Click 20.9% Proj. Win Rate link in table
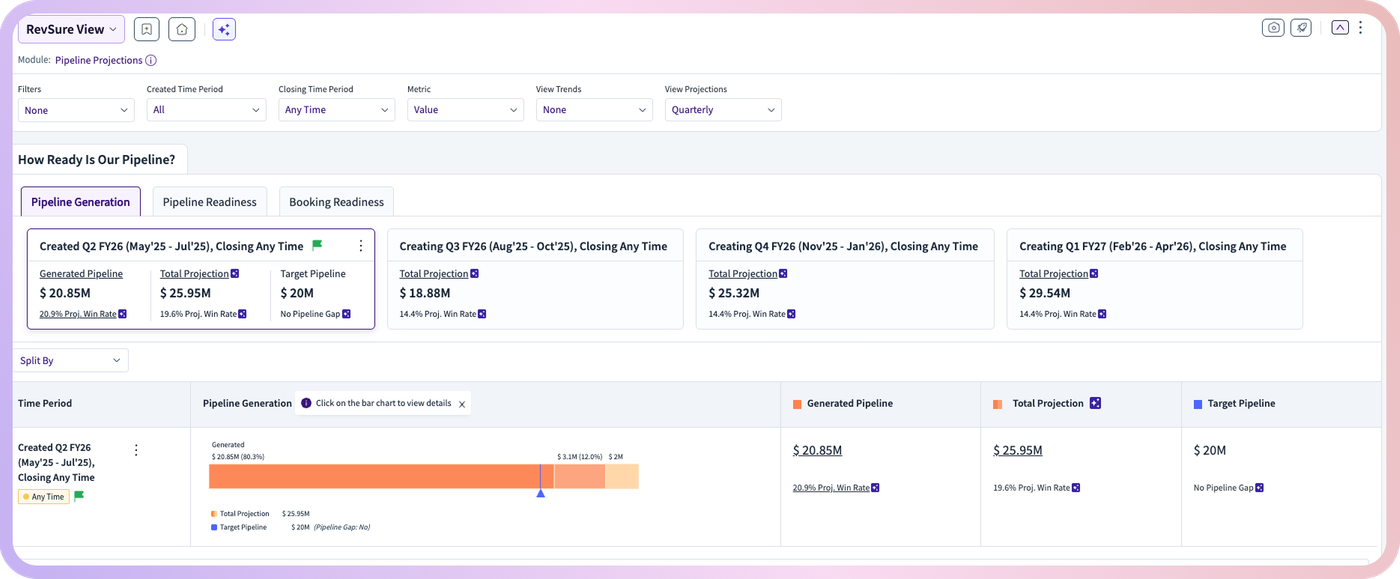The width and height of the screenshot is (1400, 579). point(831,488)
